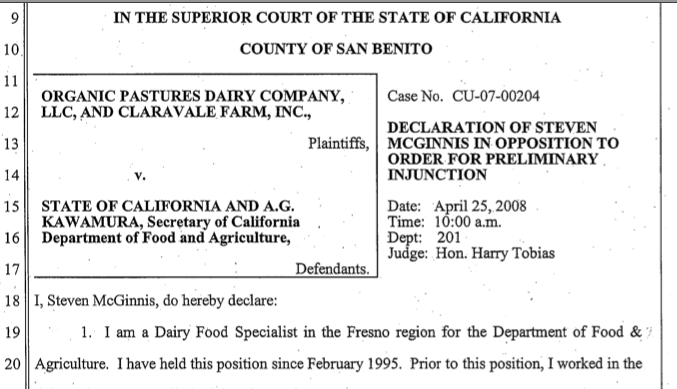Click line number 19 in margin
The width and height of the screenshot is (677, 389).
pyautogui.click(x=13, y=332)
